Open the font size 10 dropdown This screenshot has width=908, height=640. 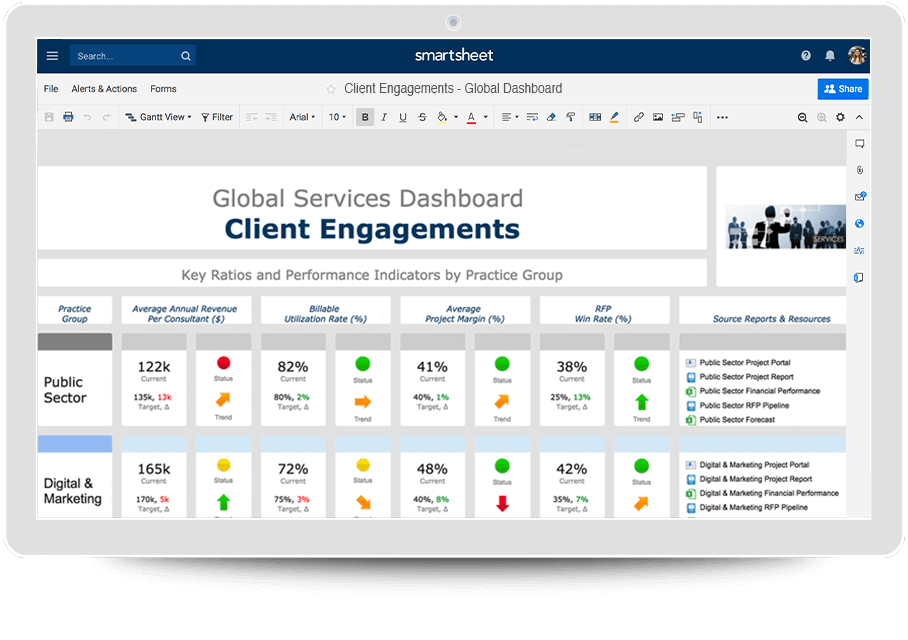point(338,117)
